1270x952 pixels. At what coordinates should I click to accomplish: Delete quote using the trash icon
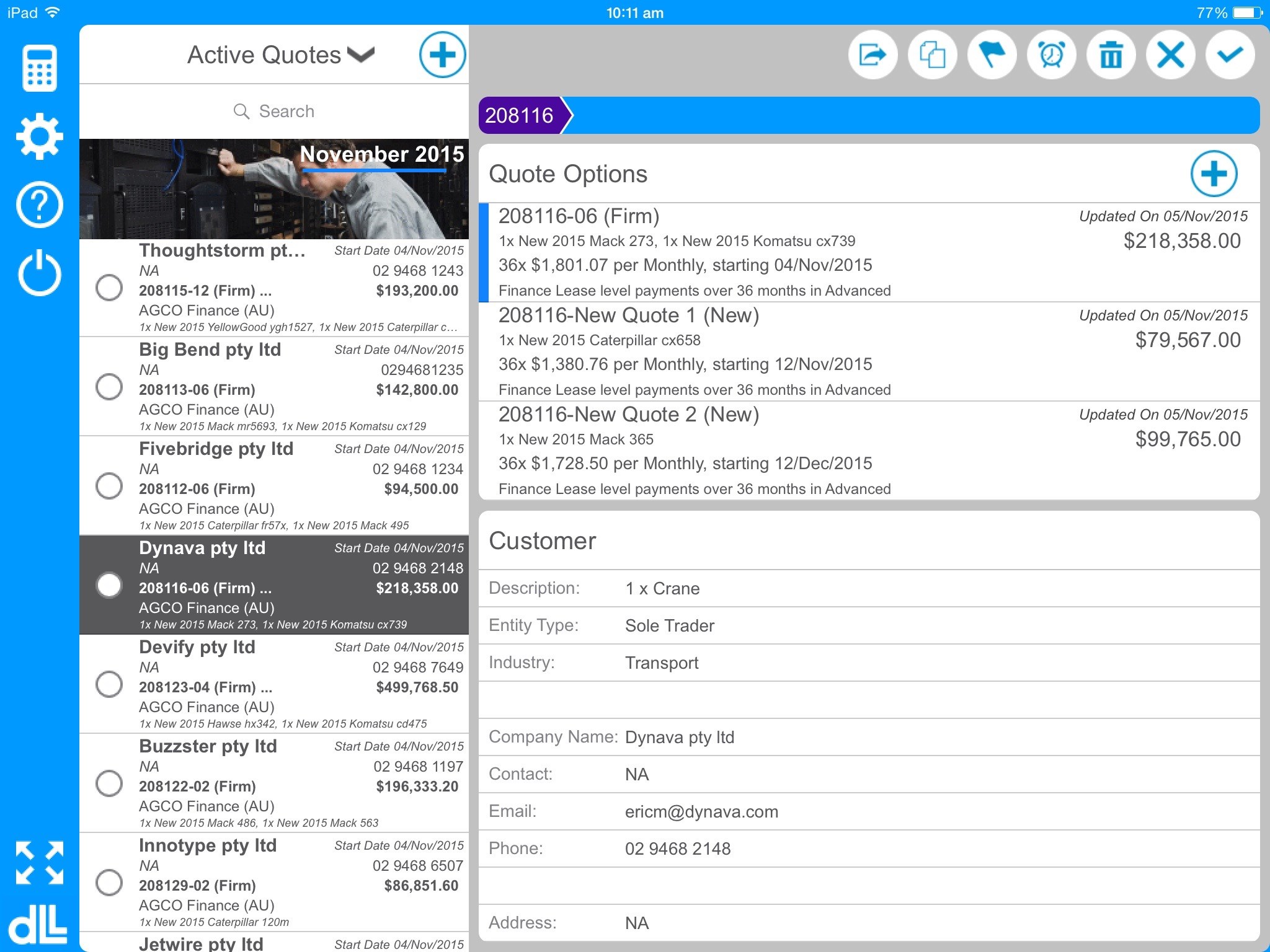(1111, 55)
